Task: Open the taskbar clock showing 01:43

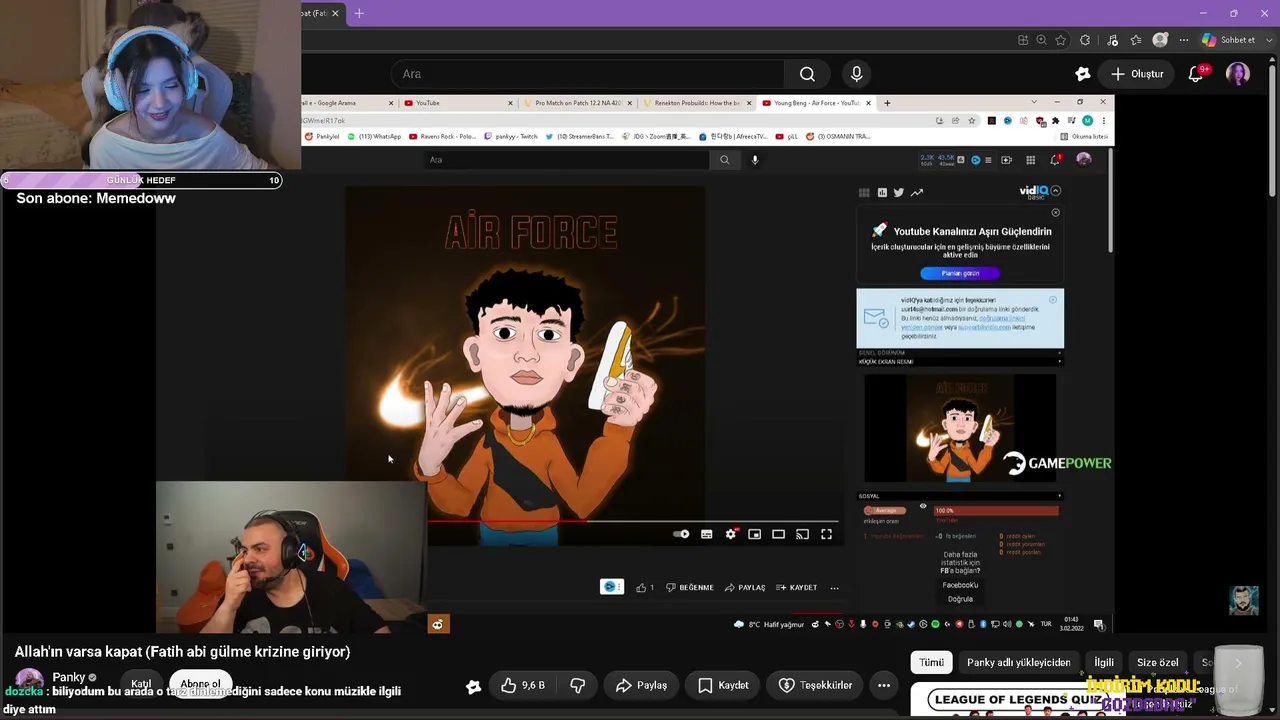Action: [1072, 624]
